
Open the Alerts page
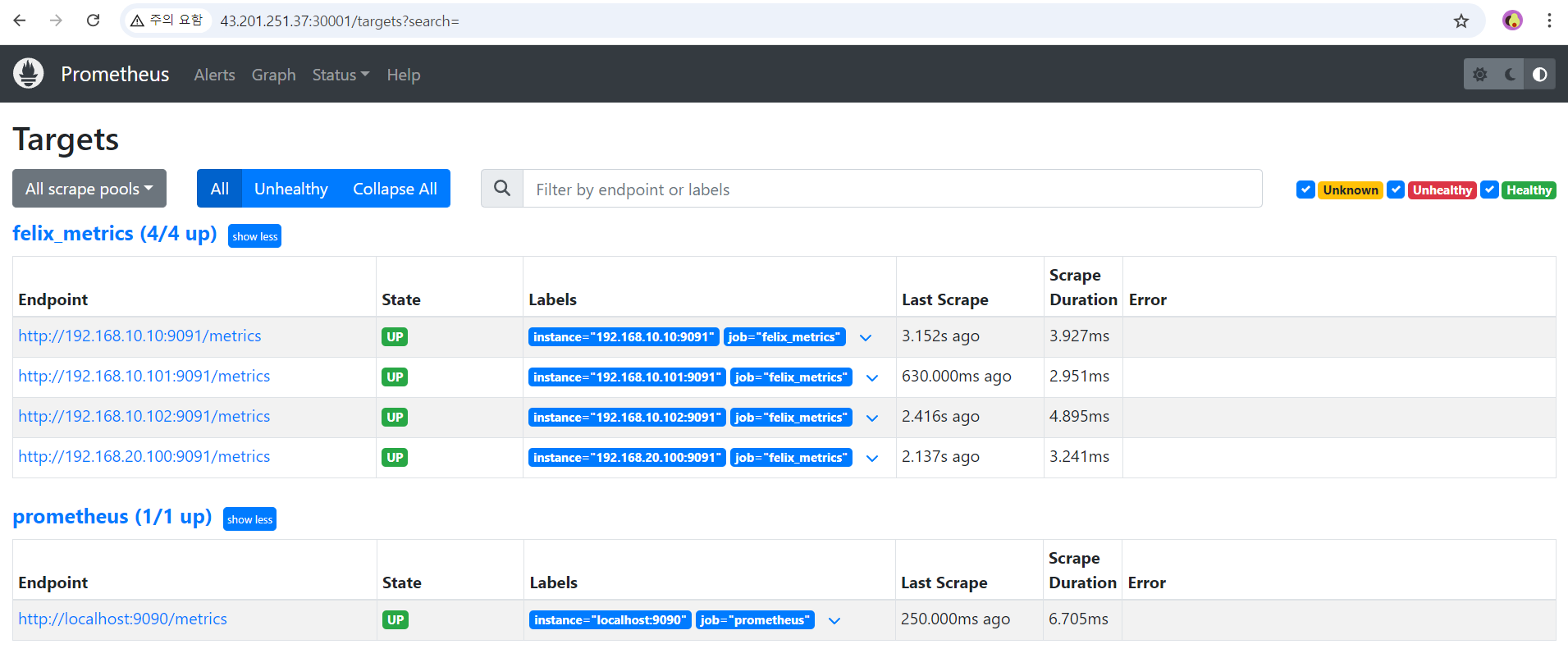tap(214, 75)
